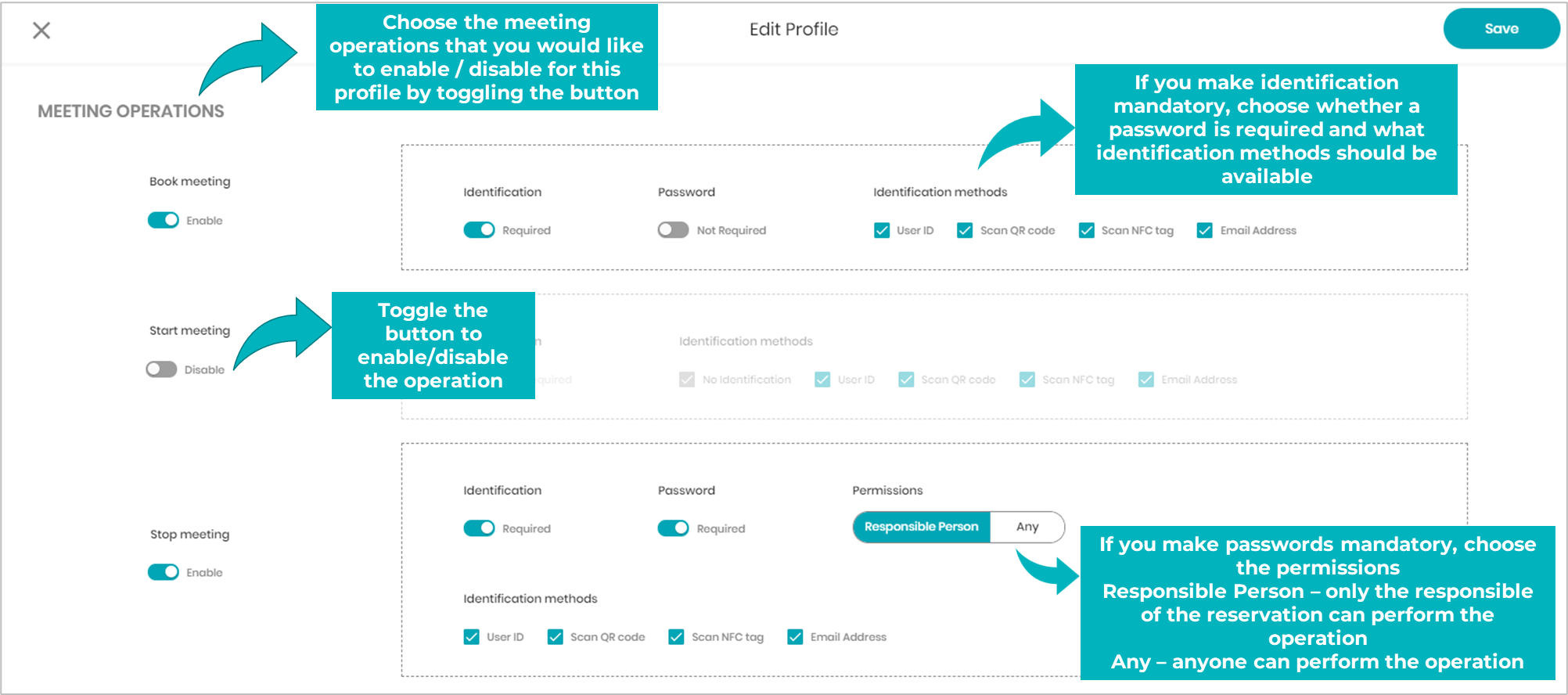
Task: Switch Book meeting Identification Required toggle
Action: [x=479, y=229]
